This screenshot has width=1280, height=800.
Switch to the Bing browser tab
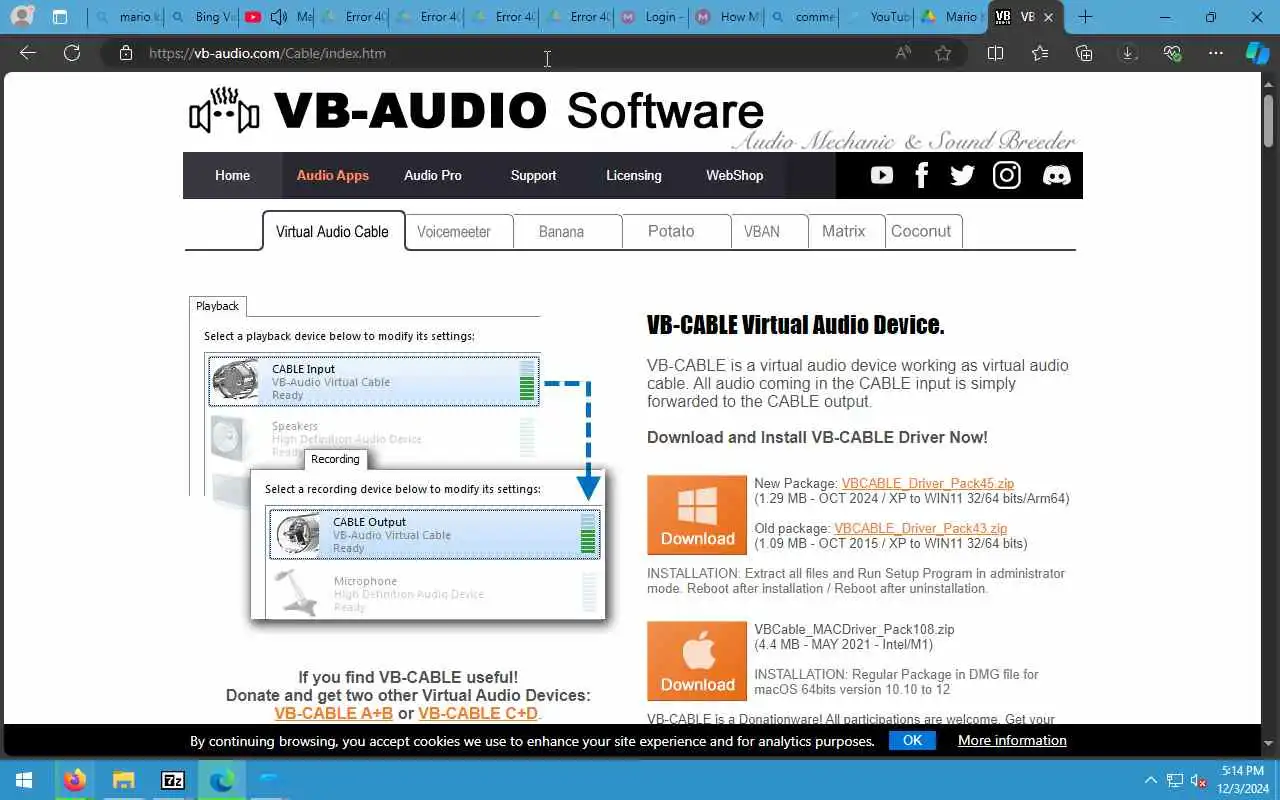pyautogui.click(x=202, y=16)
